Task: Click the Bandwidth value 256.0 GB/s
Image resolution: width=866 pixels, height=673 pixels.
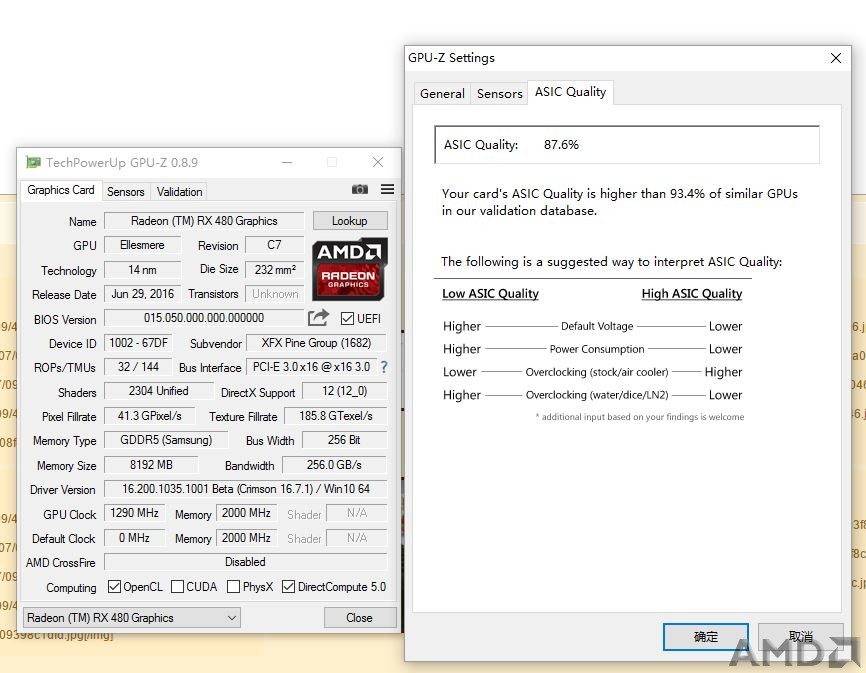Action: pyautogui.click(x=334, y=465)
